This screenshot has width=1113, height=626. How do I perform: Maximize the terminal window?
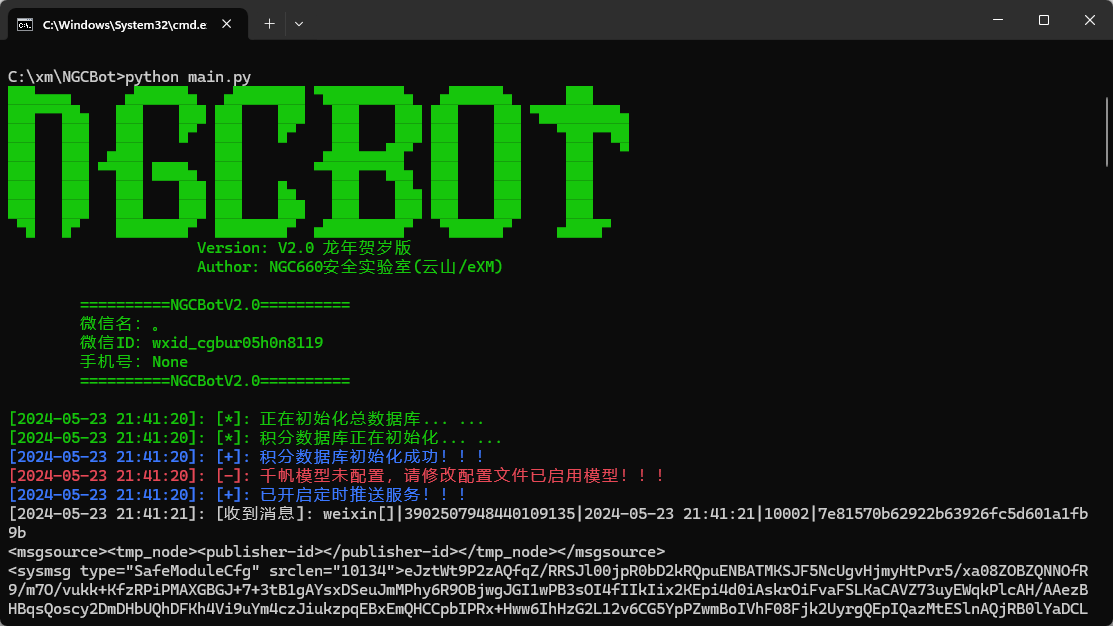click(x=1043, y=20)
